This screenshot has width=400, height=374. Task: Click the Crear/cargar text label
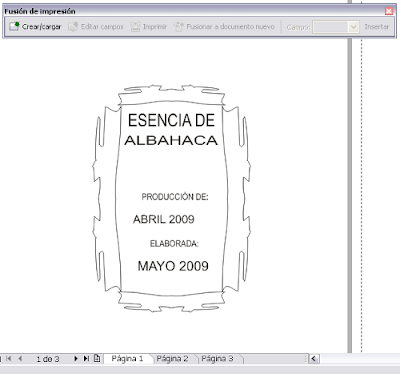42,27
